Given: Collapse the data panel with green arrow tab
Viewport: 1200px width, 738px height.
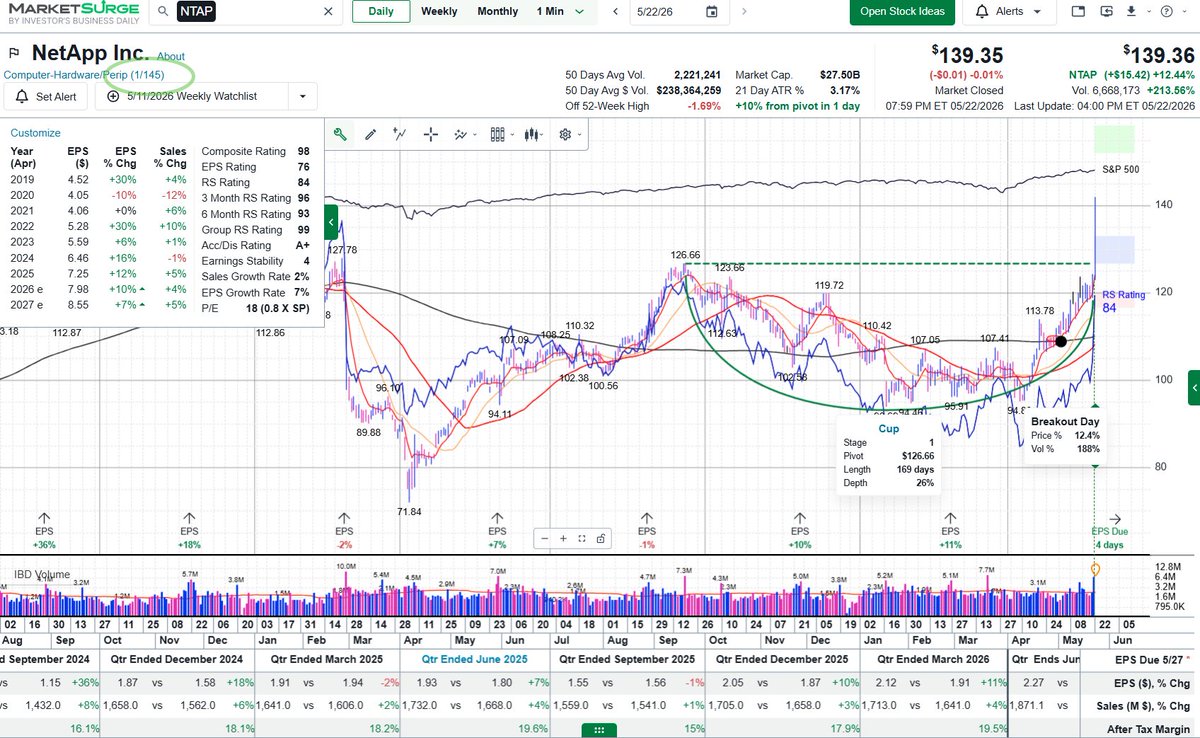Looking at the screenshot, I should [x=332, y=221].
